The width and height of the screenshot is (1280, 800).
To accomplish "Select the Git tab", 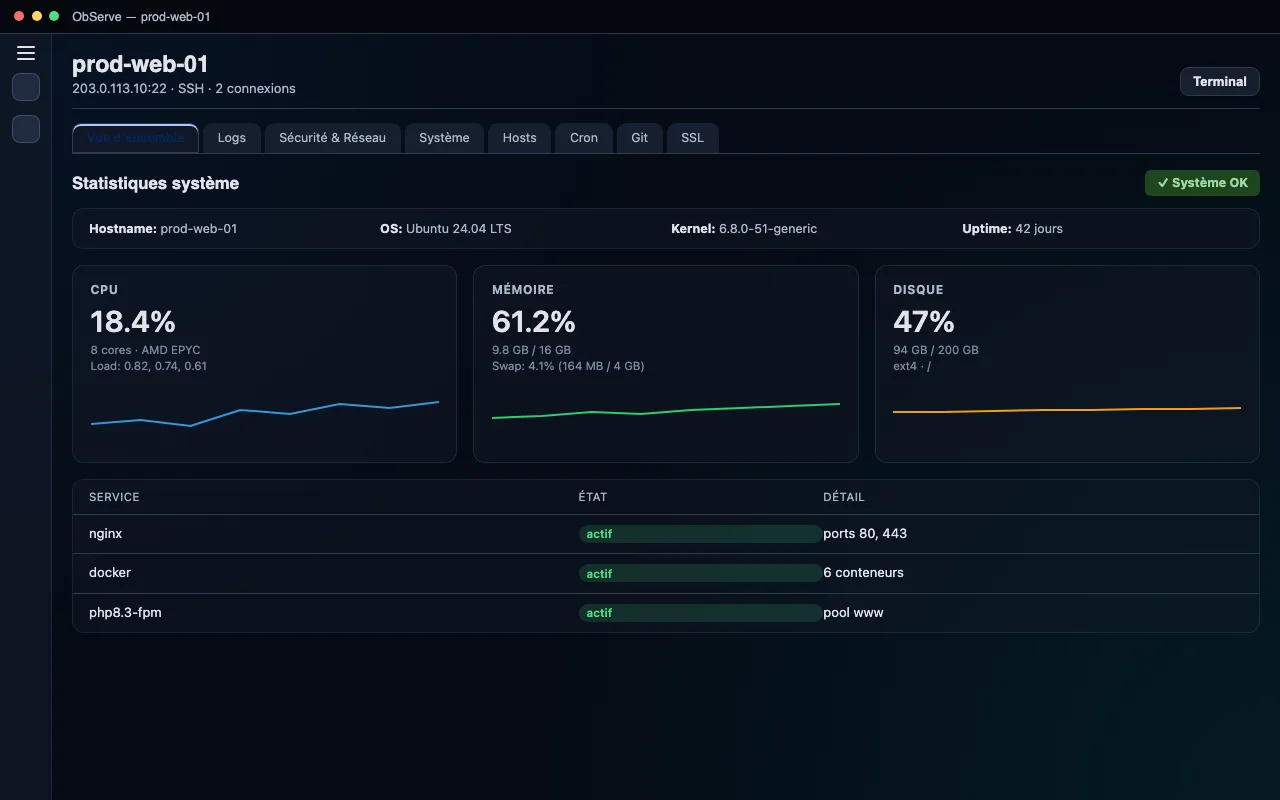I will pos(640,138).
